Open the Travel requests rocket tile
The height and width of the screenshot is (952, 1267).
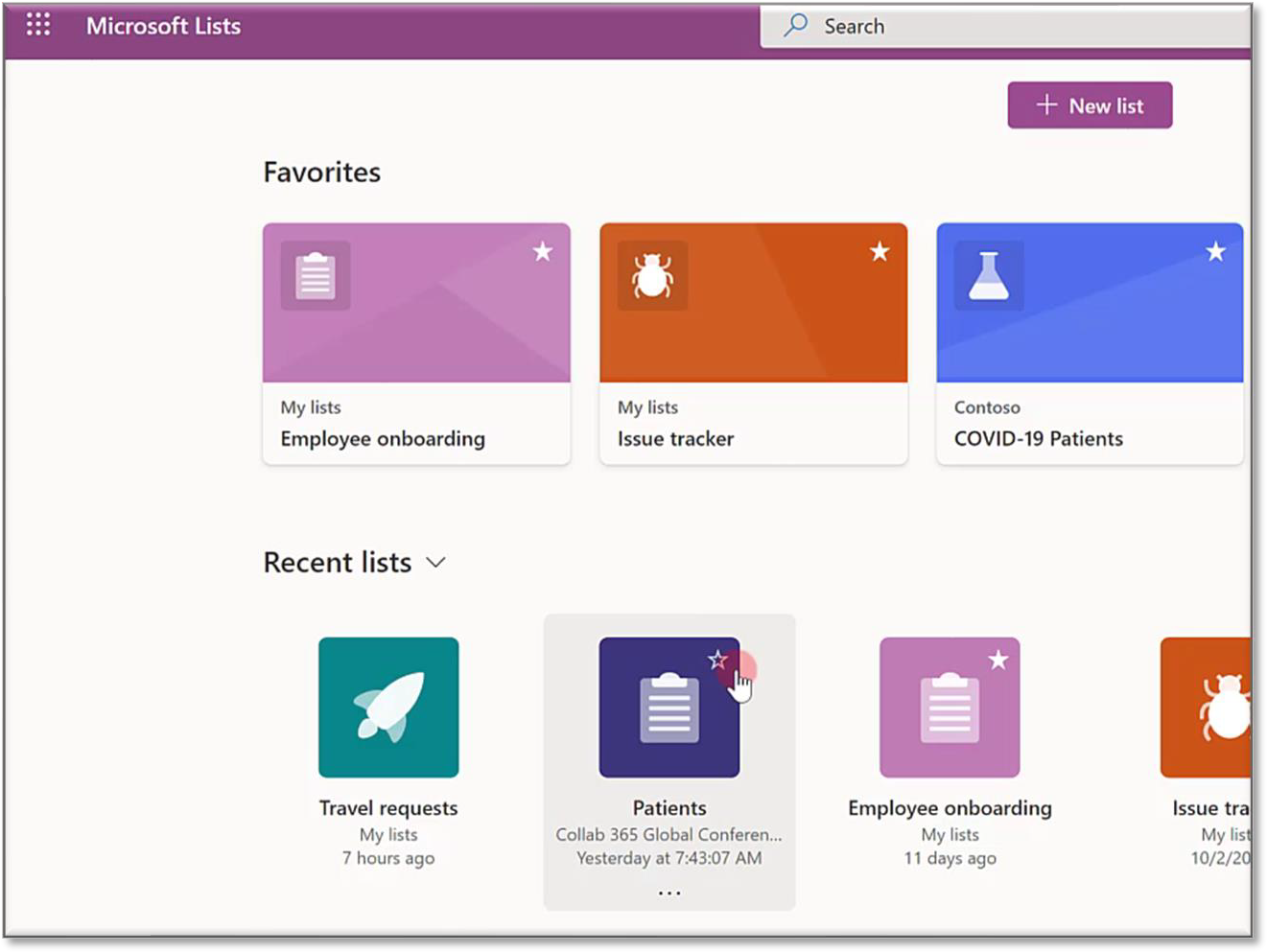point(388,708)
